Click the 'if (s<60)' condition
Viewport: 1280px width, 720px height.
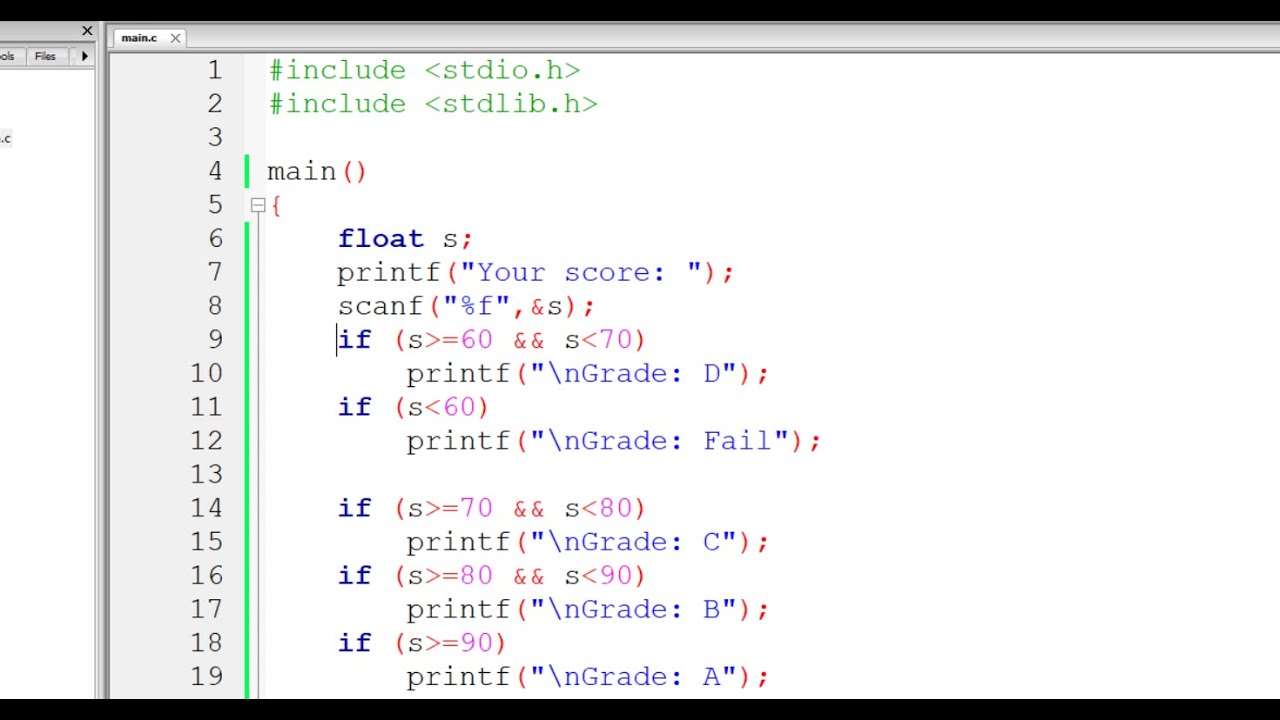click(413, 408)
